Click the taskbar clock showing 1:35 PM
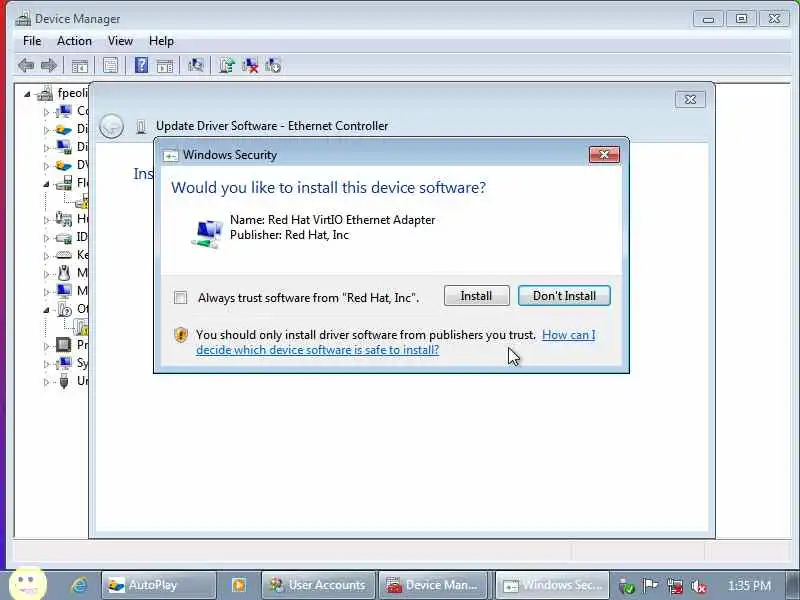The image size is (800, 600). click(x=749, y=585)
